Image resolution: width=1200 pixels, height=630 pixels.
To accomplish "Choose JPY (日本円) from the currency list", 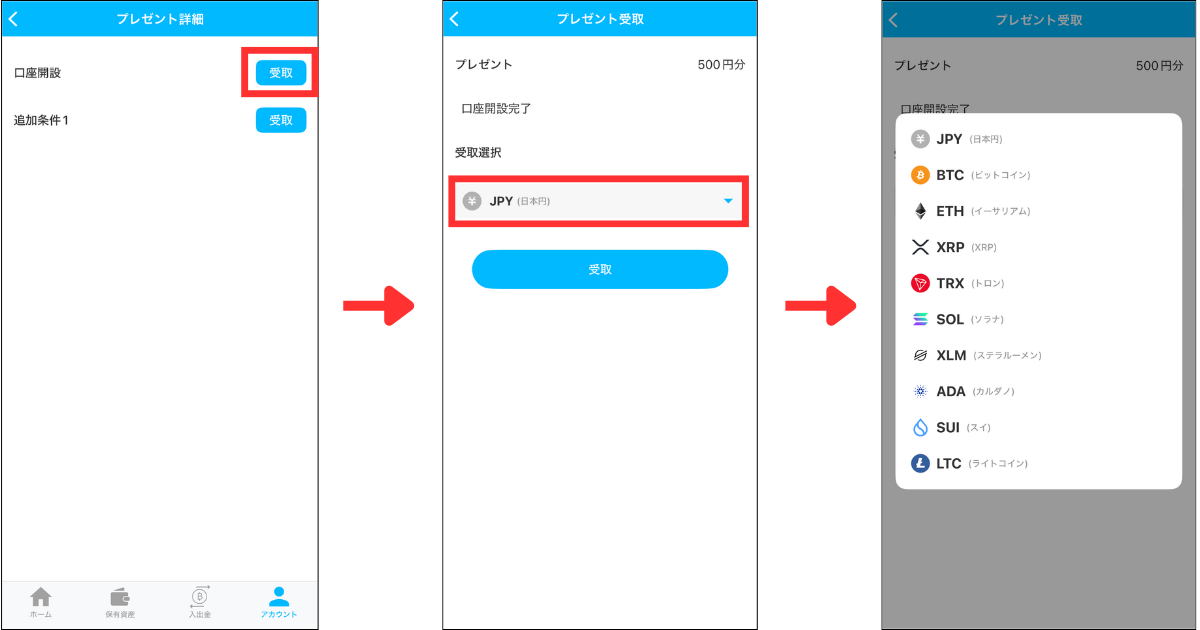I will coord(950,139).
